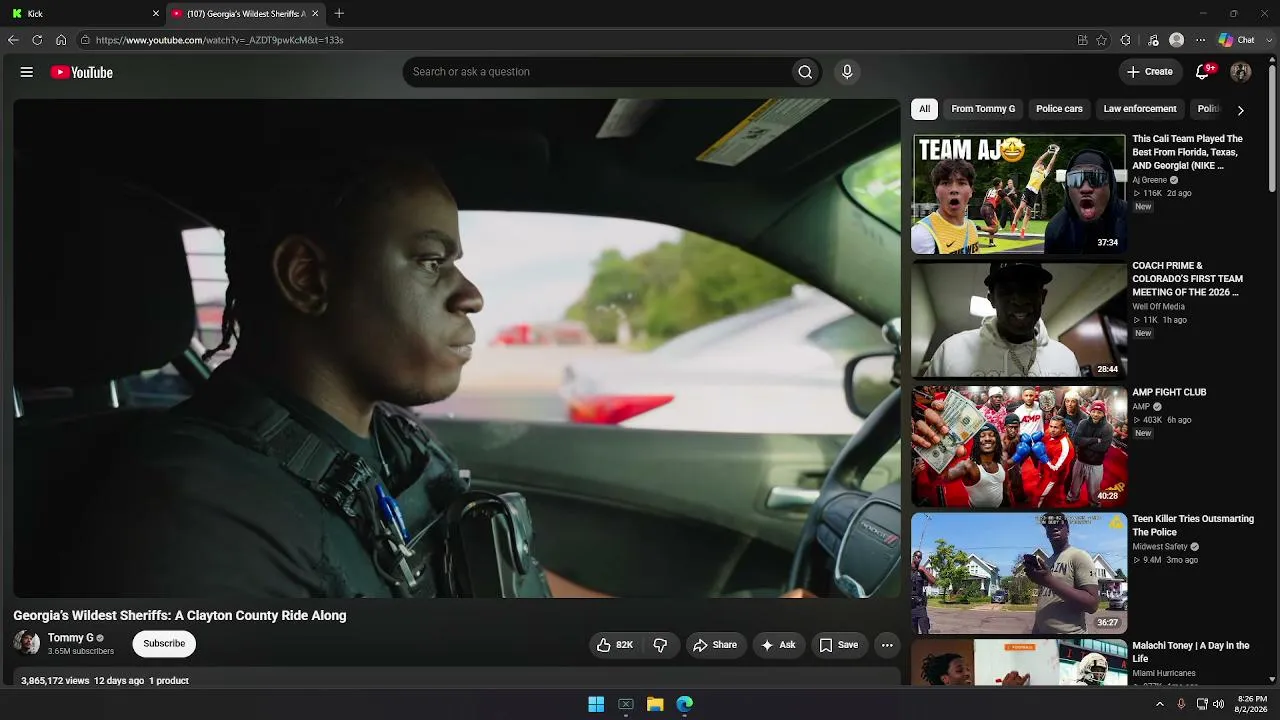
Task: Show more filter chips with the arrow
Action: 1241,110
